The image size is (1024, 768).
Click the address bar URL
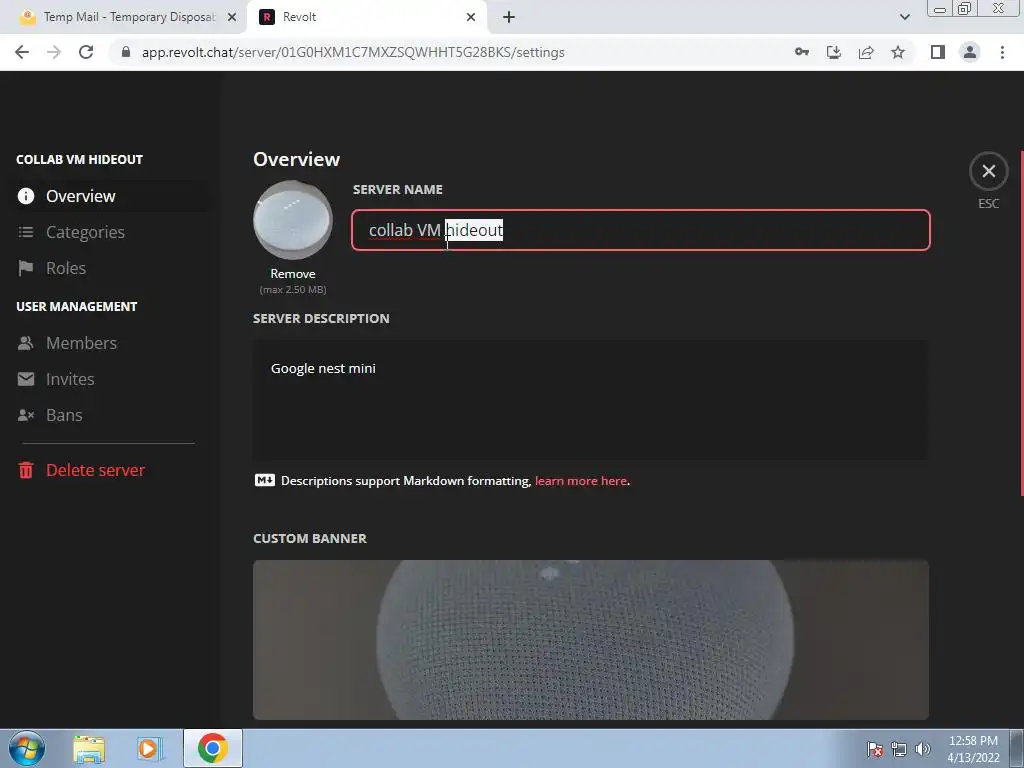[x=353, y=52]
